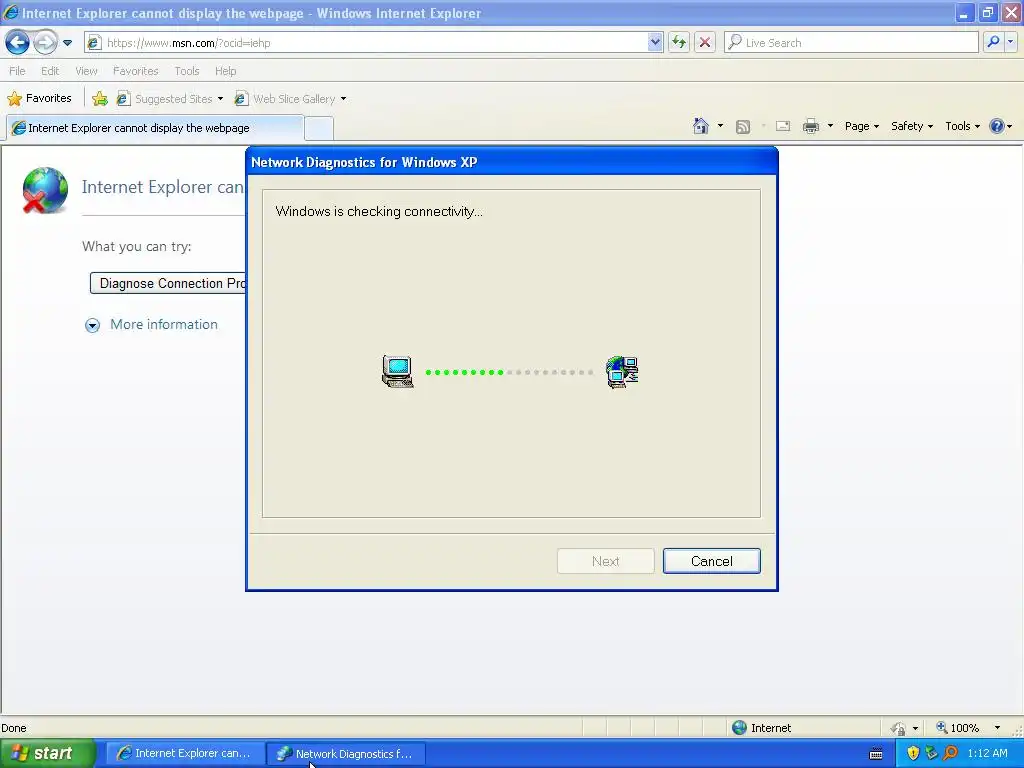Click the system clock showing 1:12 AM
Image resolution: width=1024 pixels, height=768 pixels.
click(x=987, y=754)
